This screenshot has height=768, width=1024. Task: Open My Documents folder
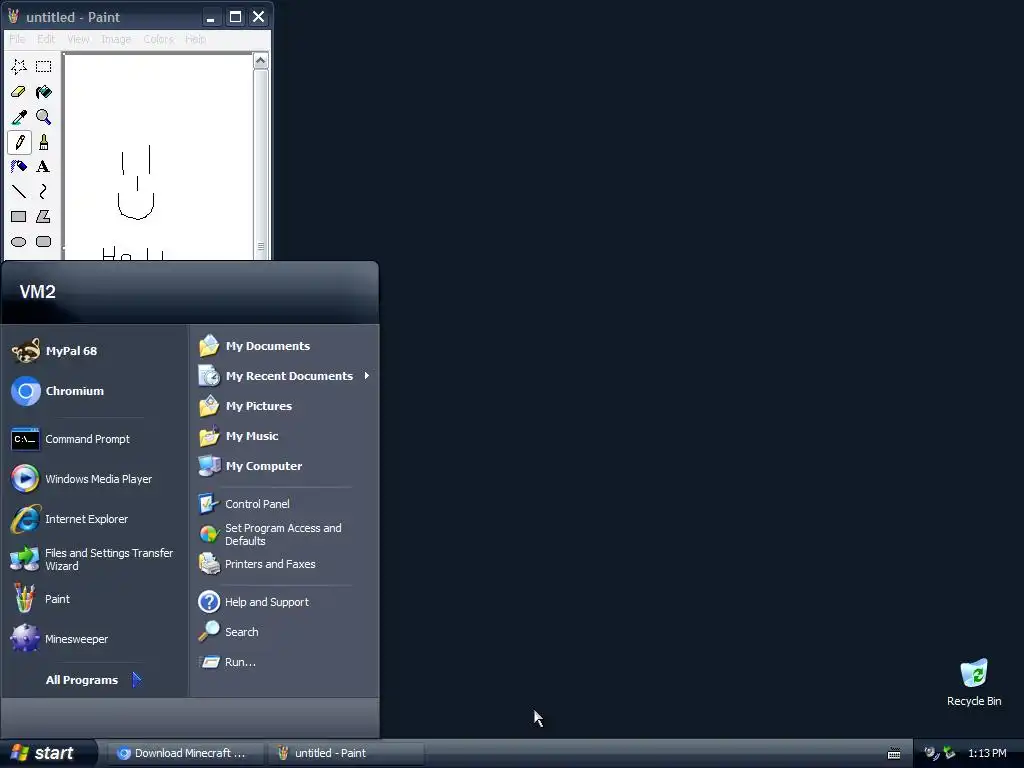point(285,345)
